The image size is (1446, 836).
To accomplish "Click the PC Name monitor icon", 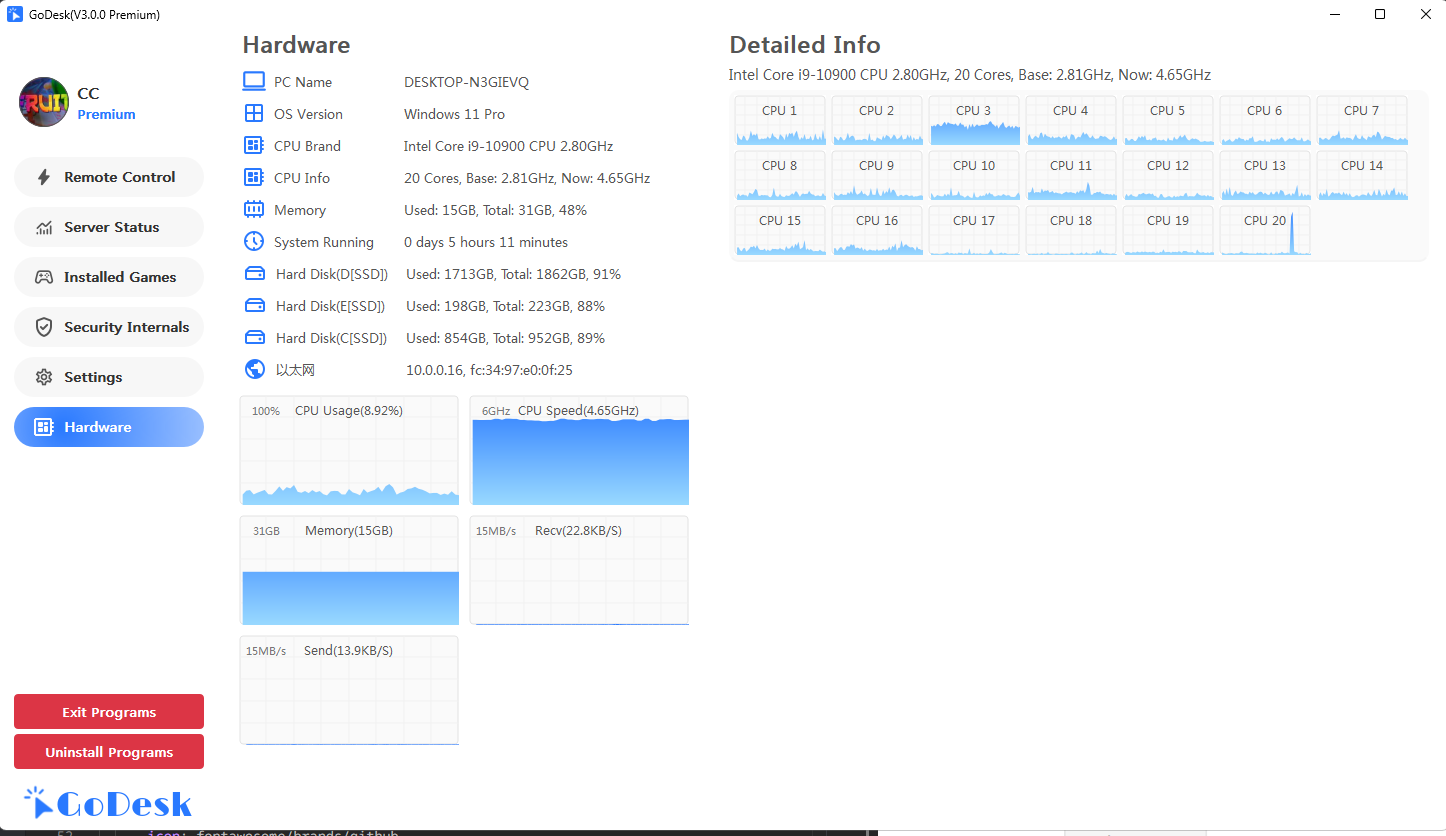I will (x=254, y=82).
